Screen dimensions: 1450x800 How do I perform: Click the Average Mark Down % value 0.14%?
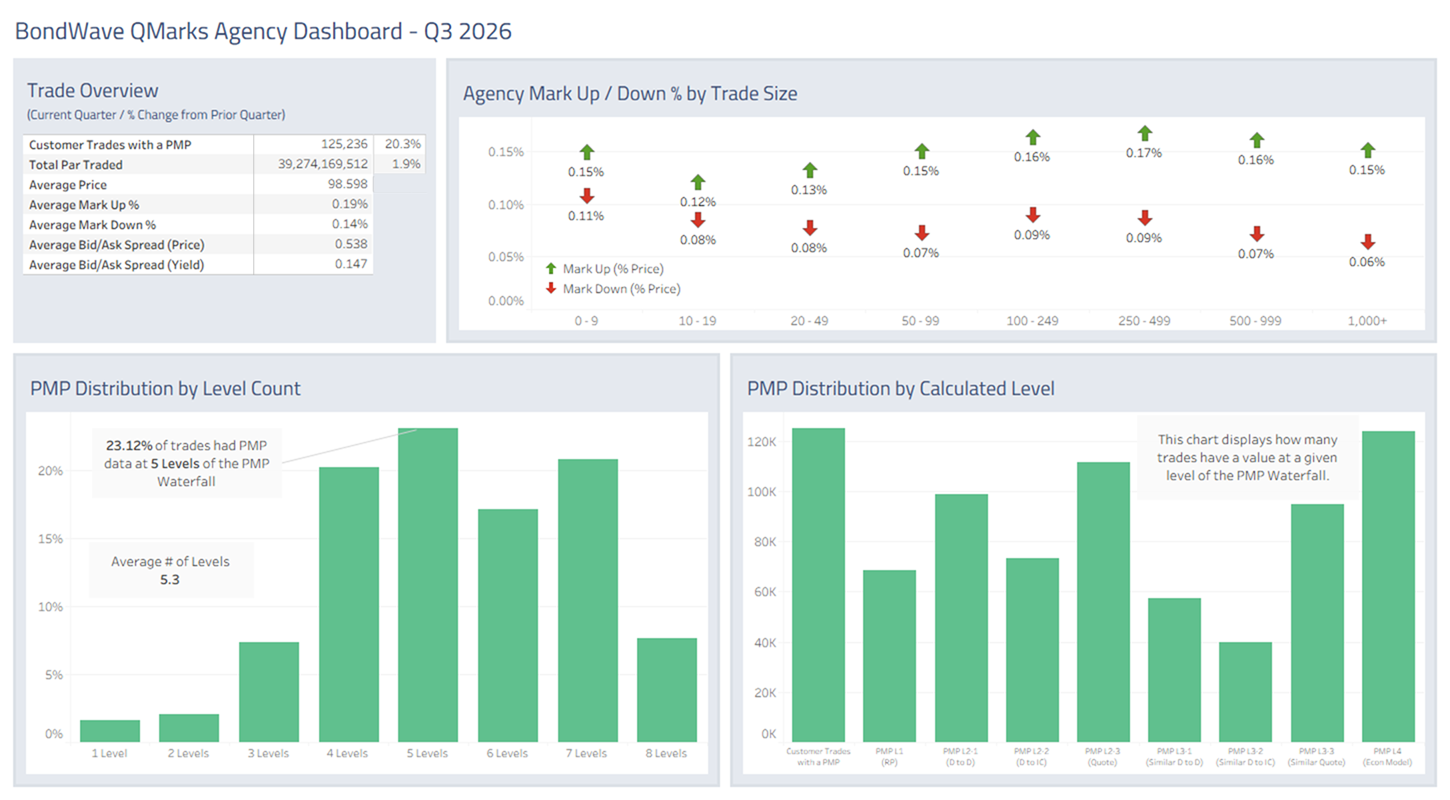pyautogui.click(x=351, y=224)
